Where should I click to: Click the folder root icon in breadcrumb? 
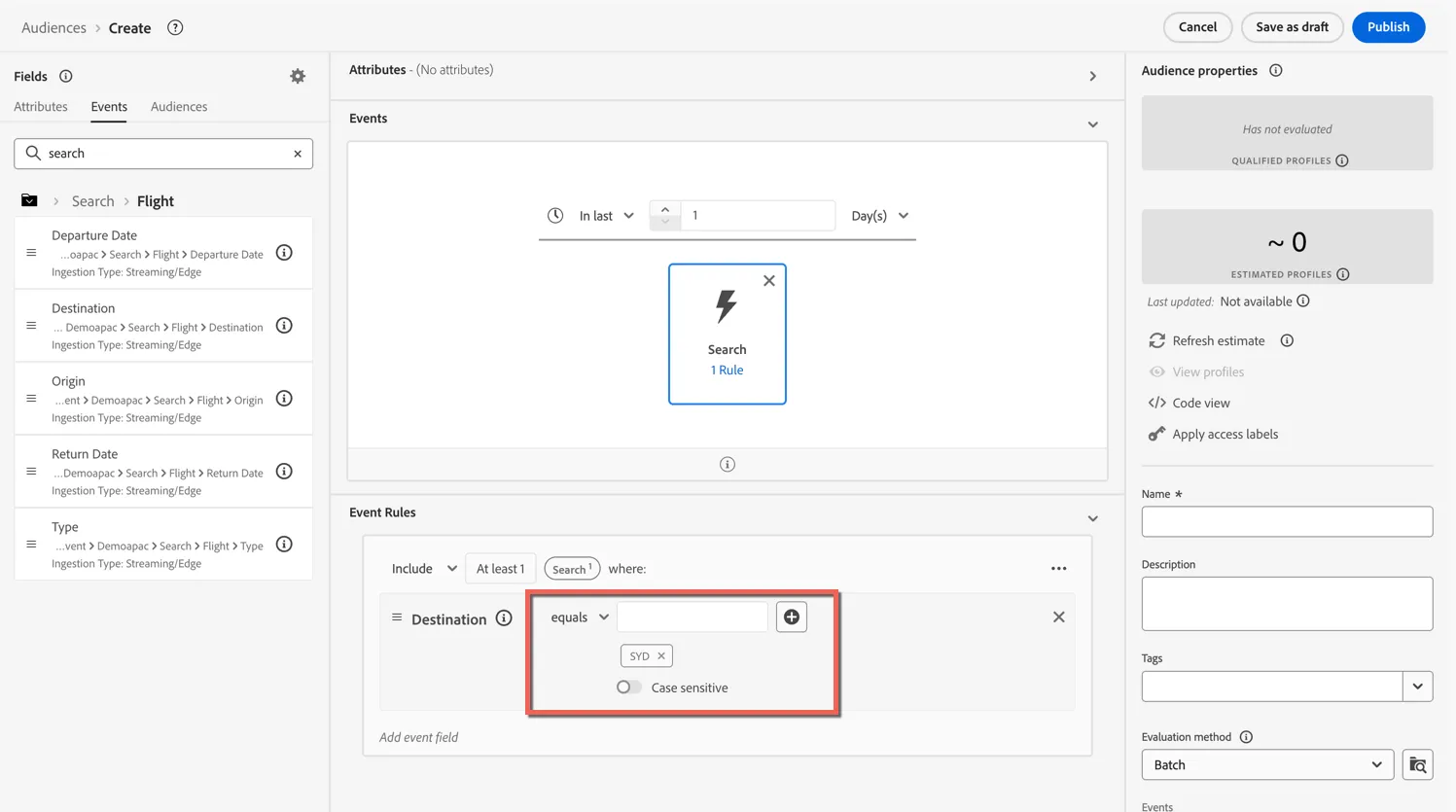[x=29, y=200]
